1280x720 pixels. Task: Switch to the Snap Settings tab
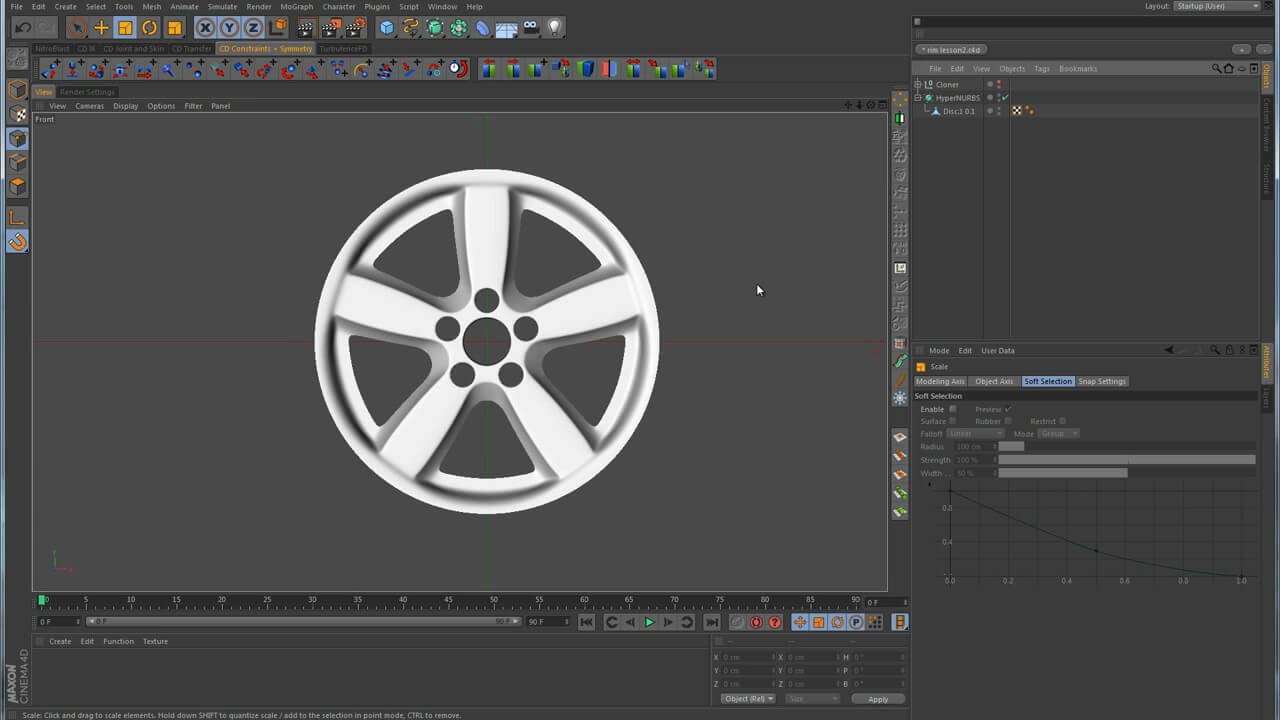point(1102,381)
